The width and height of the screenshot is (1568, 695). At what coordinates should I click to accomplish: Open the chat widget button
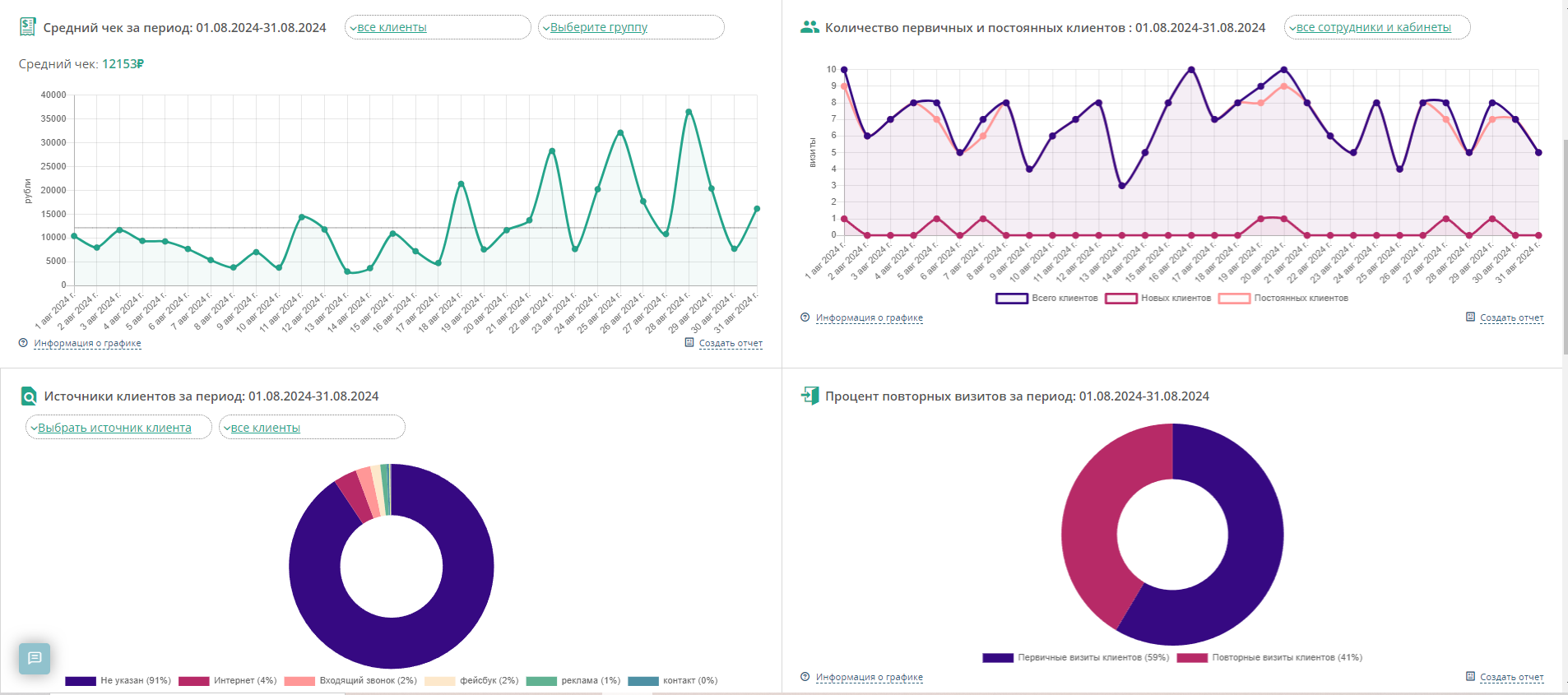tap(35, 658)
